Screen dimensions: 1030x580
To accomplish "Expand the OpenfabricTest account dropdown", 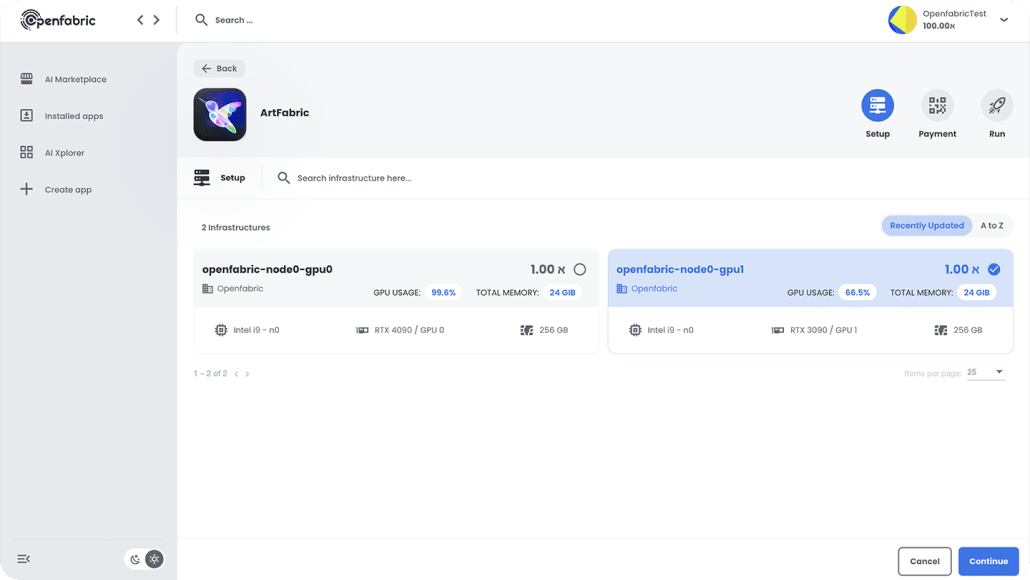I will [x=1004, y=20].
